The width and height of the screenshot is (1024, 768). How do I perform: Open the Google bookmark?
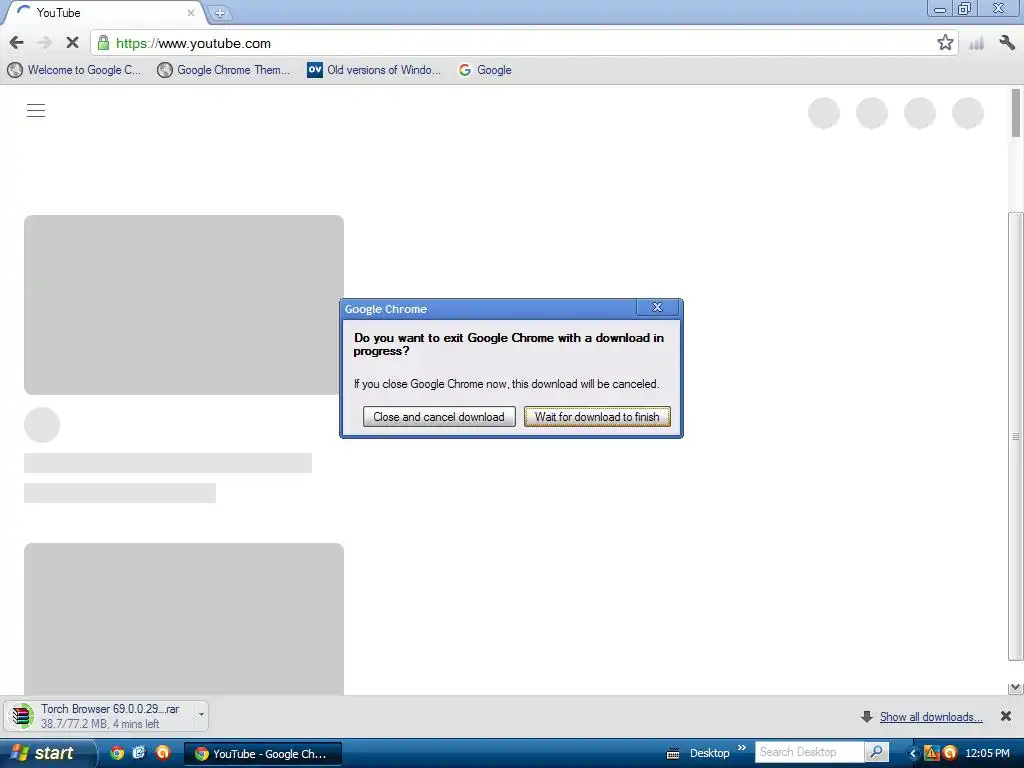point(485,70)
